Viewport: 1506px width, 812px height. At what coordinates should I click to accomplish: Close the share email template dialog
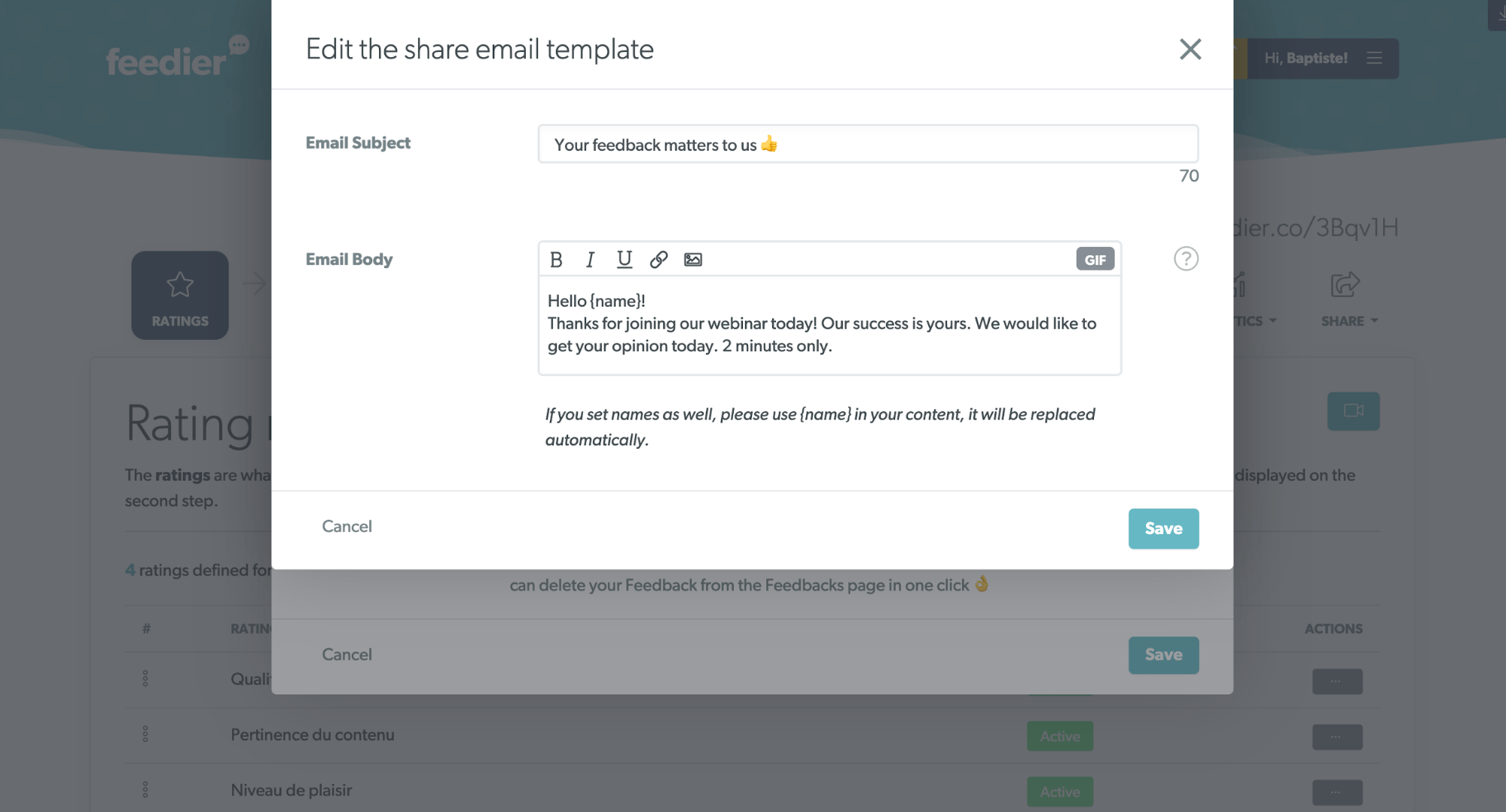pos(1190,49)
